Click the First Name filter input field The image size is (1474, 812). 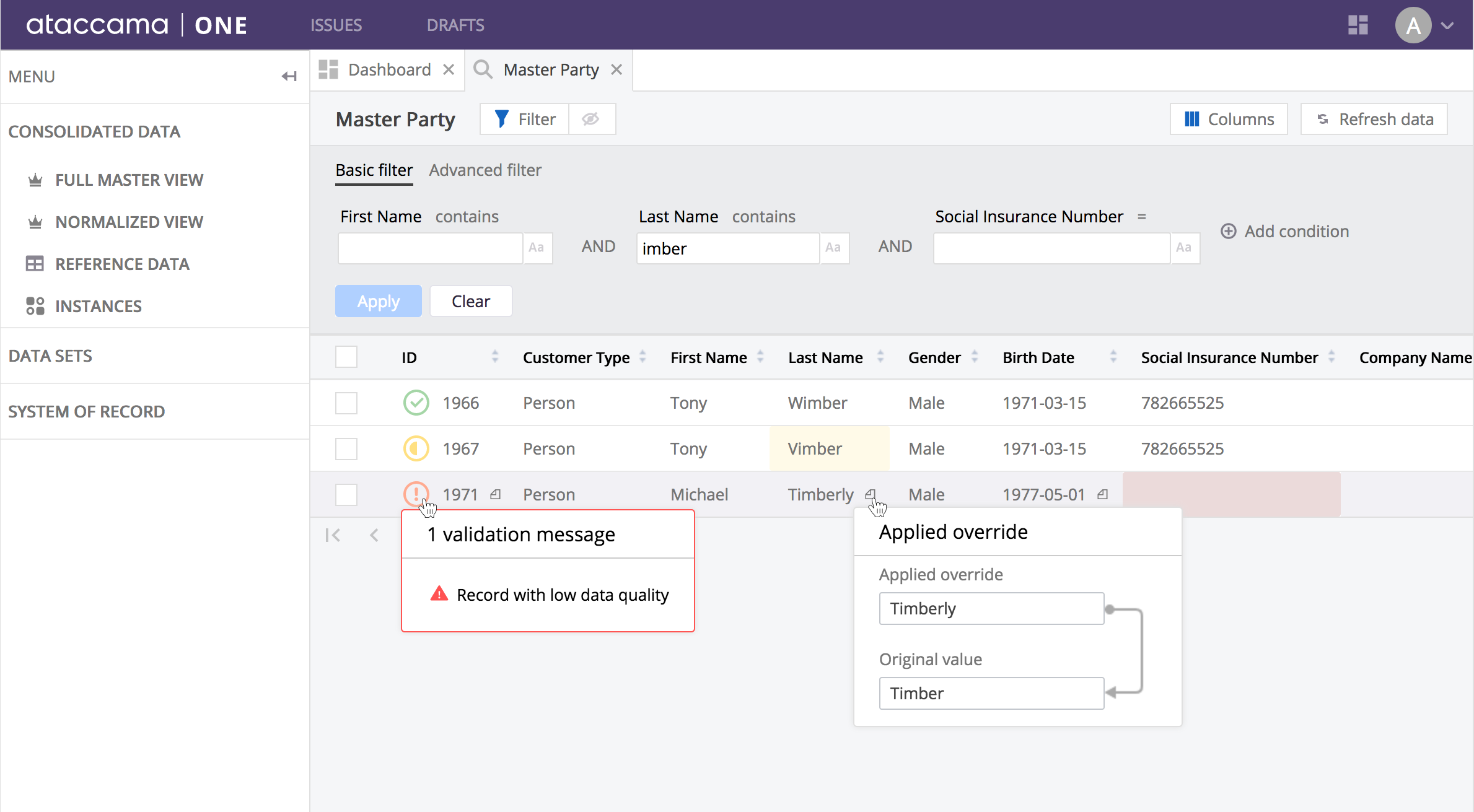tap(429, 248)
